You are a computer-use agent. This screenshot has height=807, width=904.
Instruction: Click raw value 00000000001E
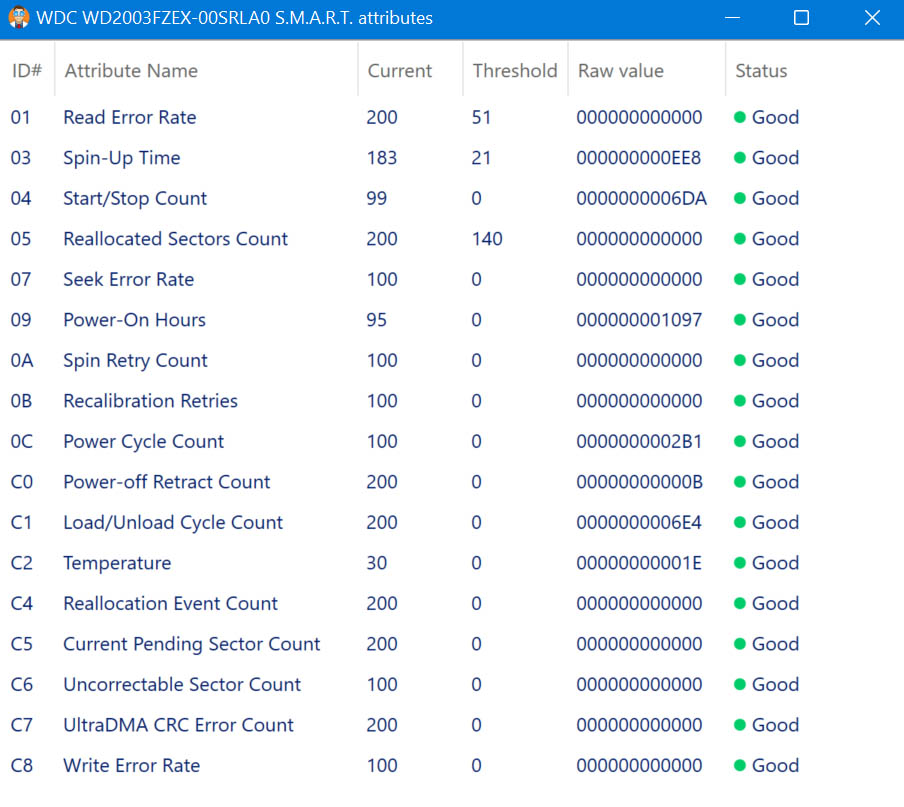pyautogui.click(x=639, y=563)
